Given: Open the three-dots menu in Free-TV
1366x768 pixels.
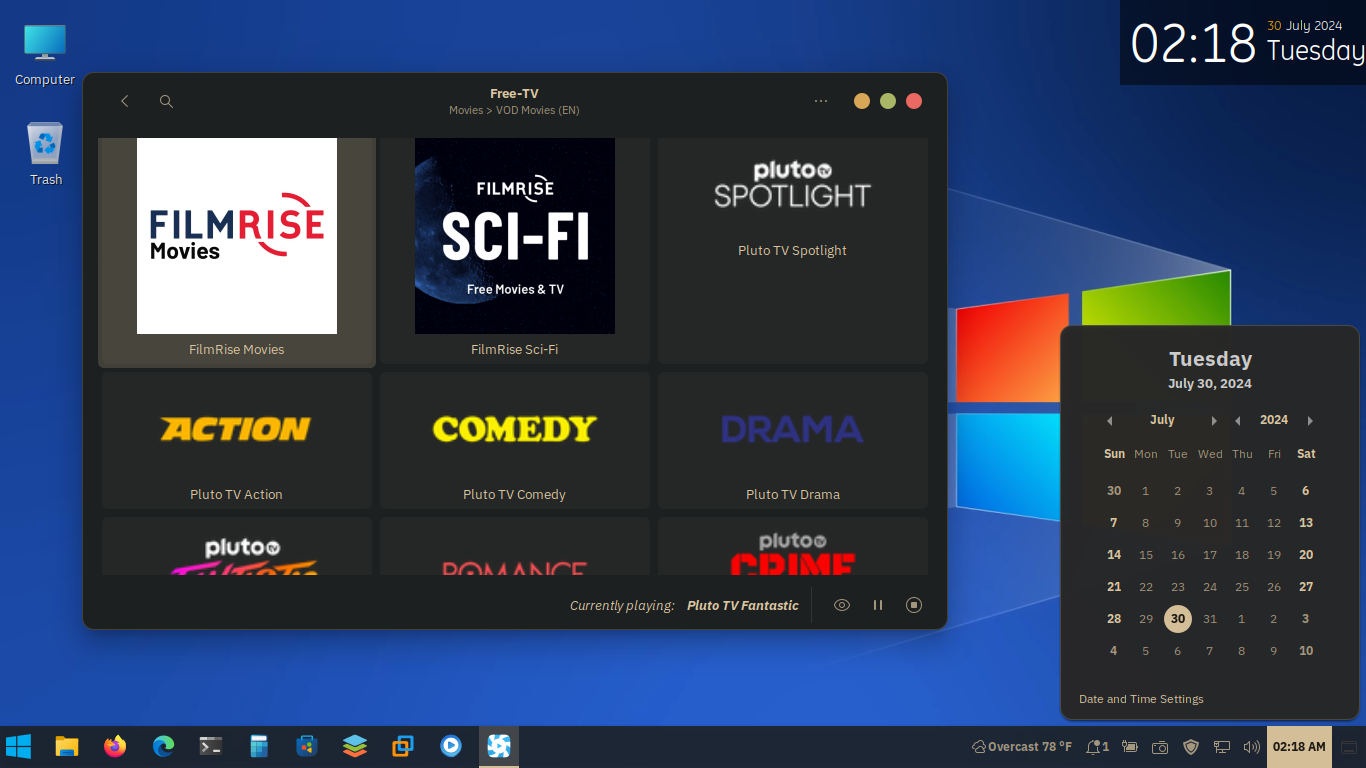Looking at the screenshot, I should tap(821, 101).
